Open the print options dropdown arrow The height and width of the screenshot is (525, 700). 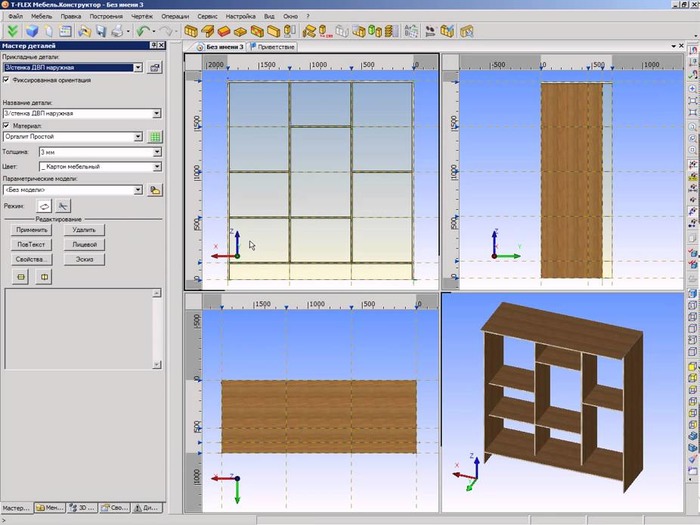[128, 31]
